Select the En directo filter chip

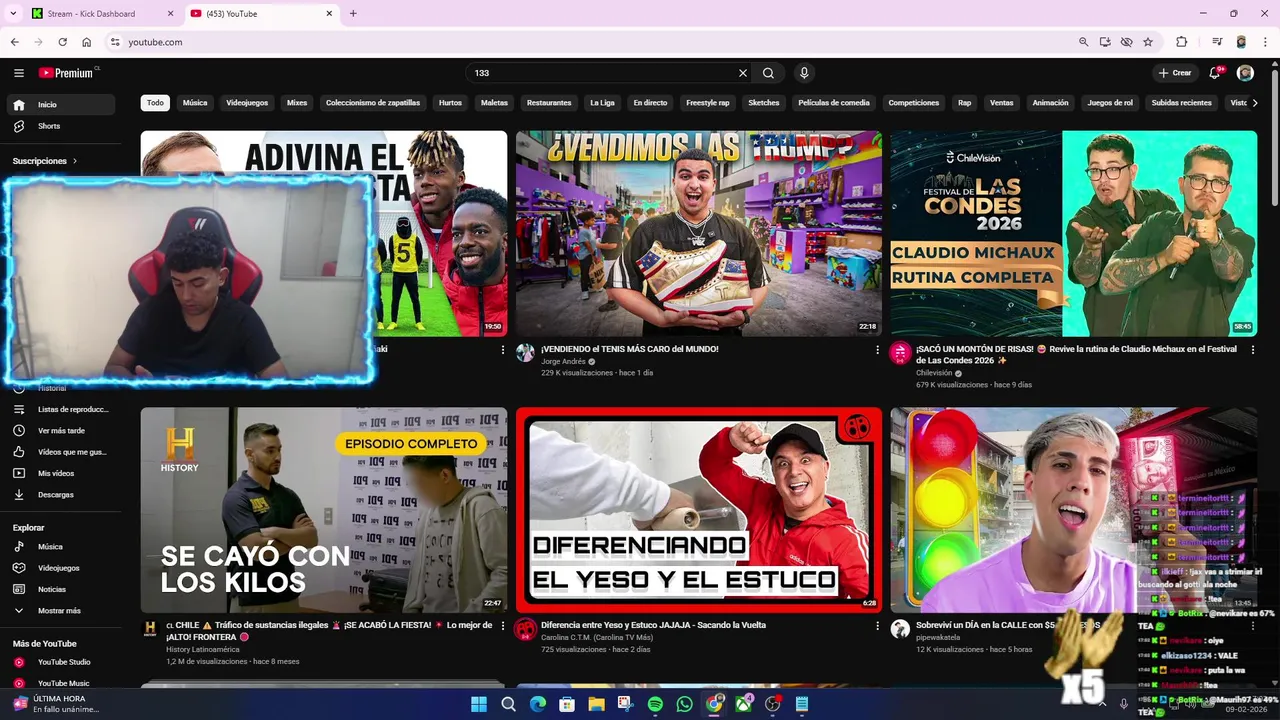click(650, 103)
